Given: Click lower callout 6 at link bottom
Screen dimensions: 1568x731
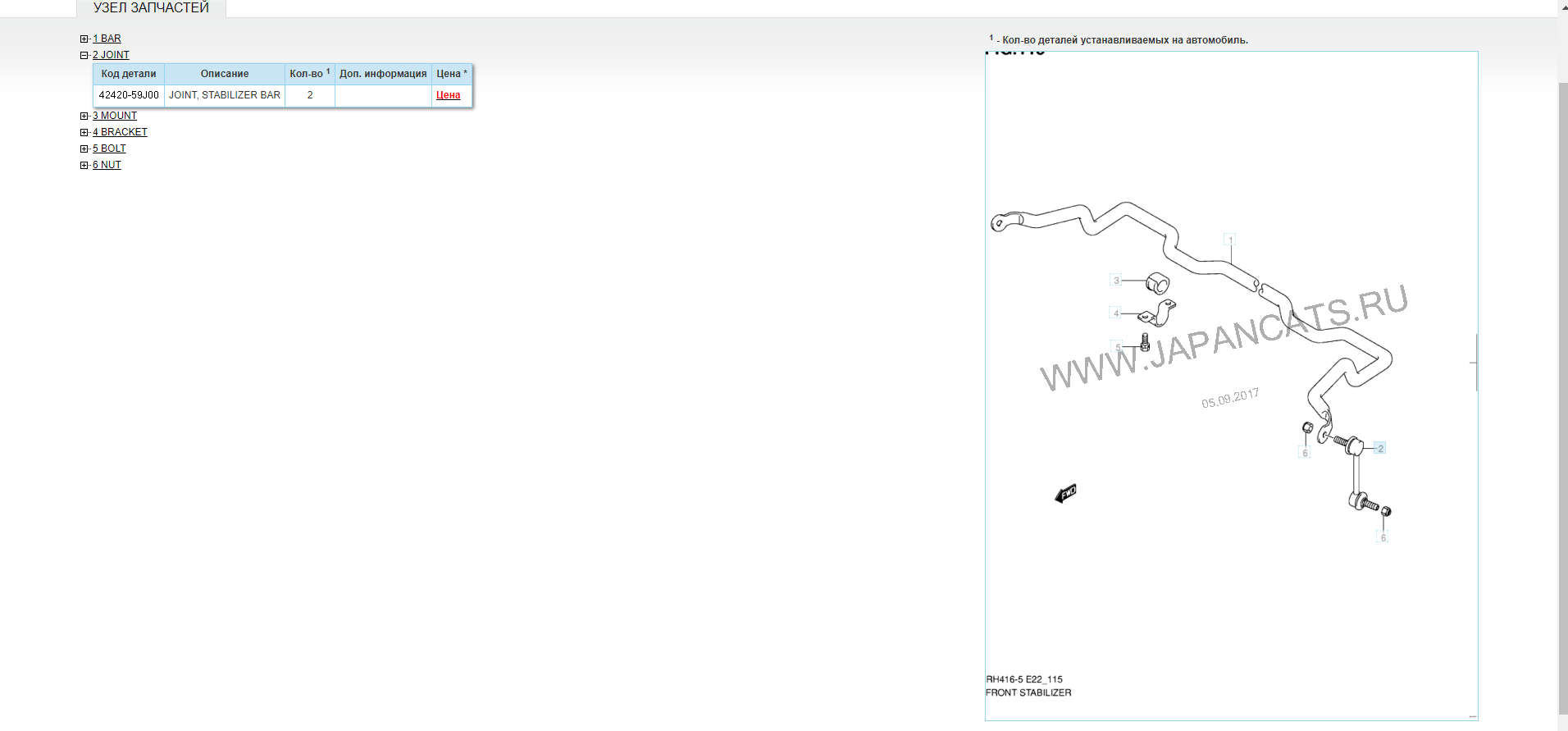Looking at the screenshot, I should point(1383,538).
